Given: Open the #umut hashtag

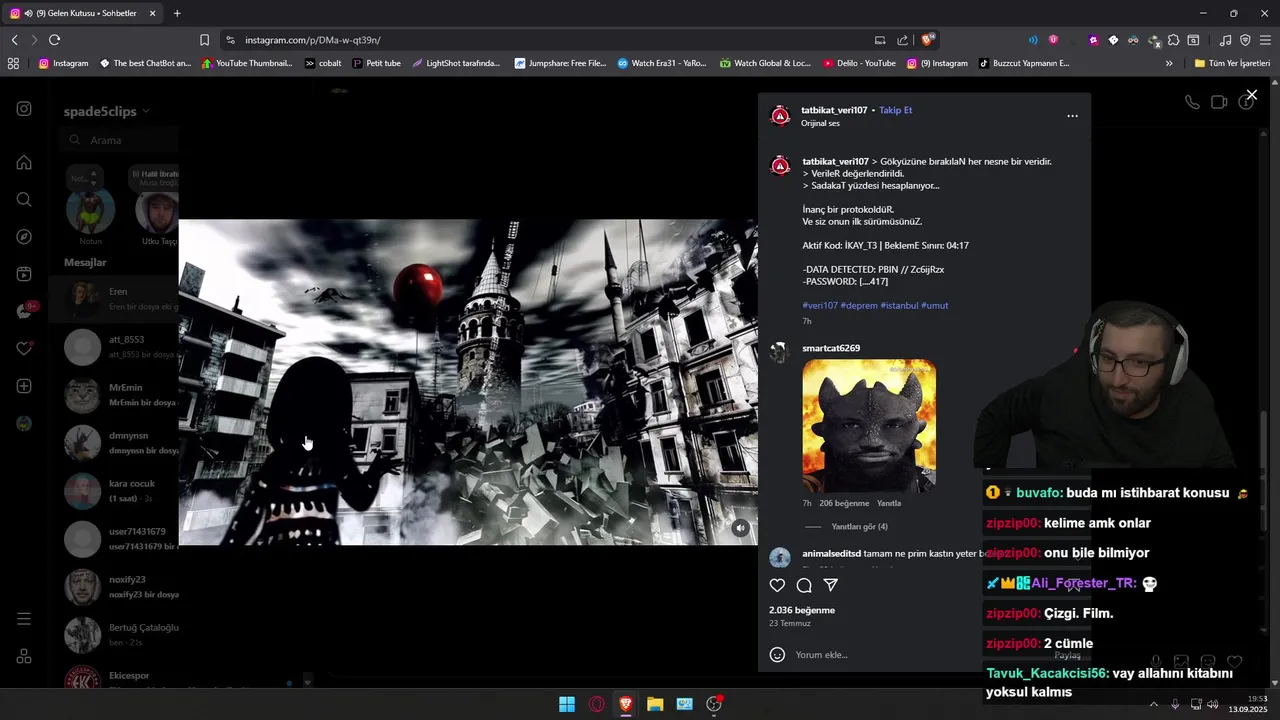Looking at the screenshot, I should click(x=934, y=305).
